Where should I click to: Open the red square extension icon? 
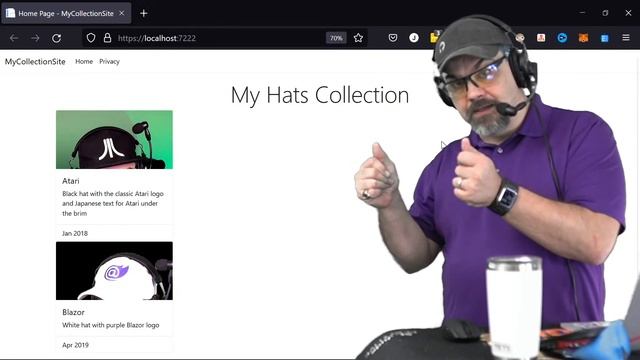541,38
